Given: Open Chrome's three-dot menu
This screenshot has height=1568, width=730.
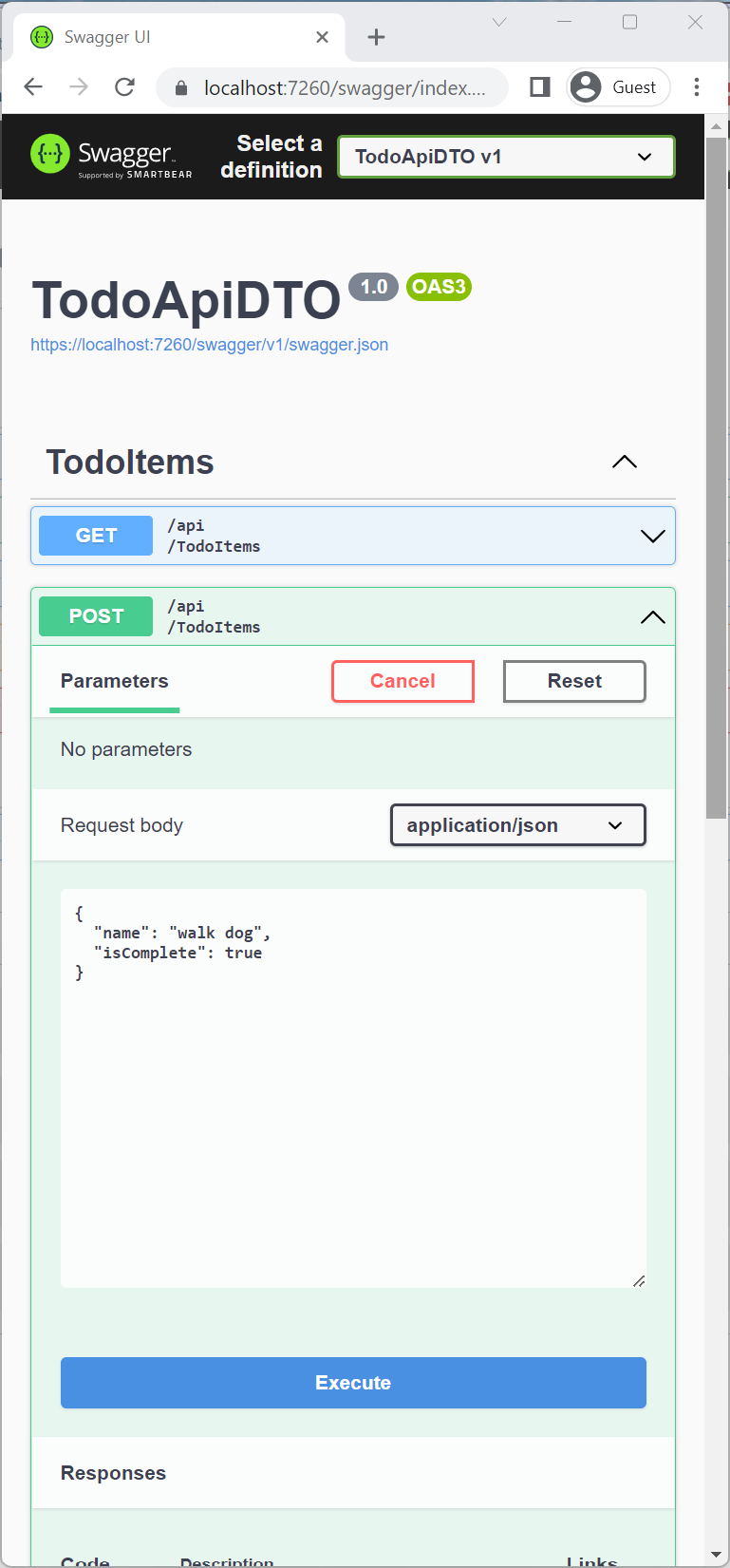Looking at the screenshot, I should tap(697, 87).
